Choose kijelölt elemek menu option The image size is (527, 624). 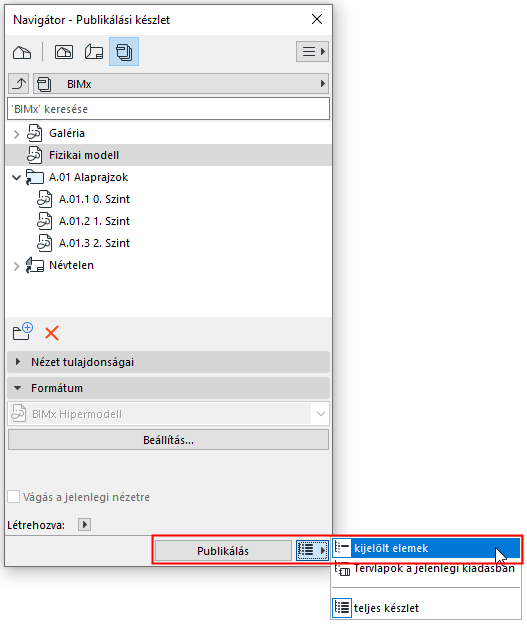click(x=426, y=548)
